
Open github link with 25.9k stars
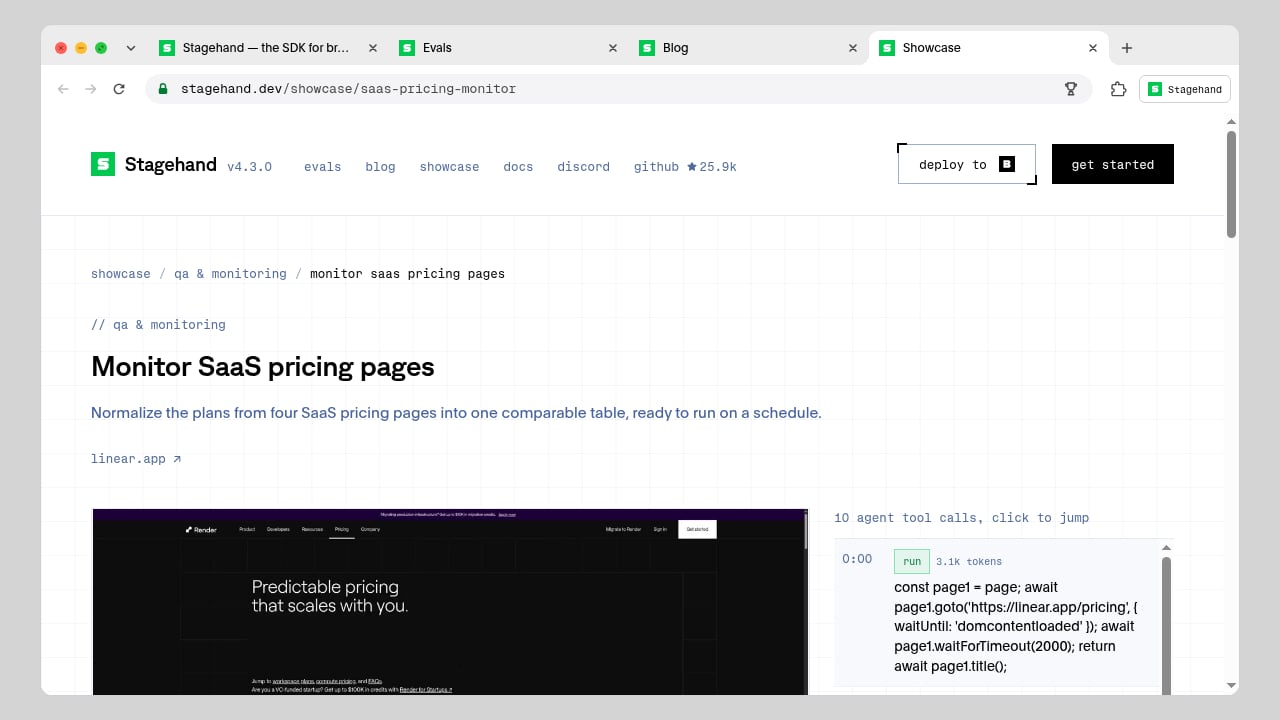click(x=685, y=167)
